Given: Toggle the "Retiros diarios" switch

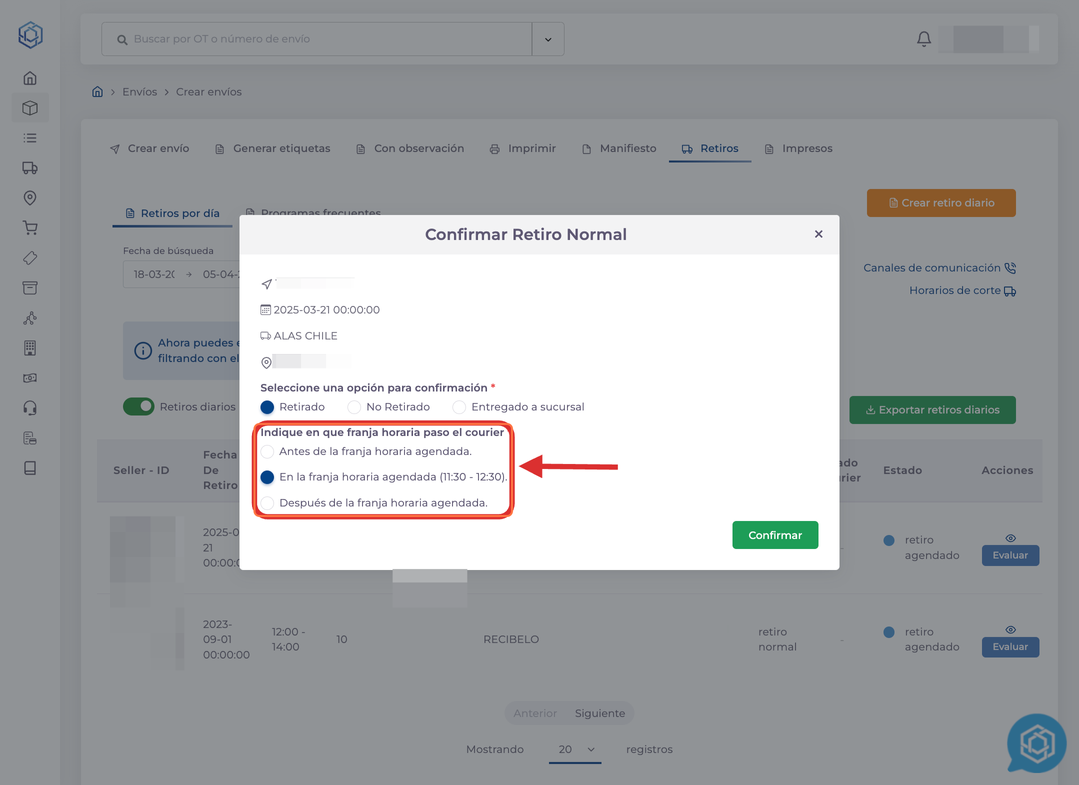Looking at the screenshot, I should pyautogui.click(x=139, y=407).
